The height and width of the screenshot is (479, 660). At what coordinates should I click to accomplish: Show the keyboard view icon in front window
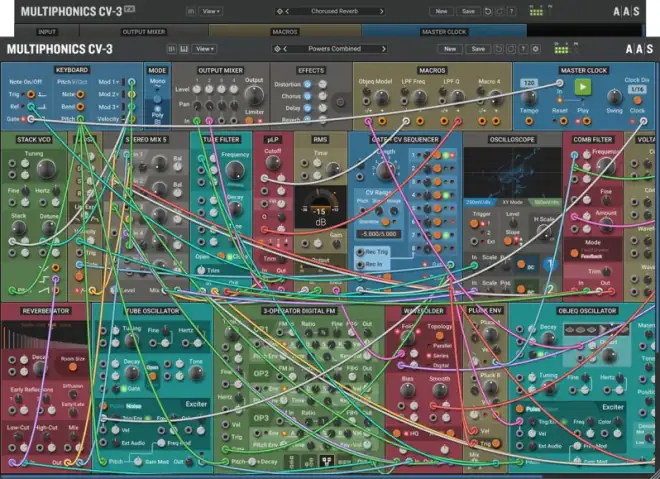click(x=184, y=49)
